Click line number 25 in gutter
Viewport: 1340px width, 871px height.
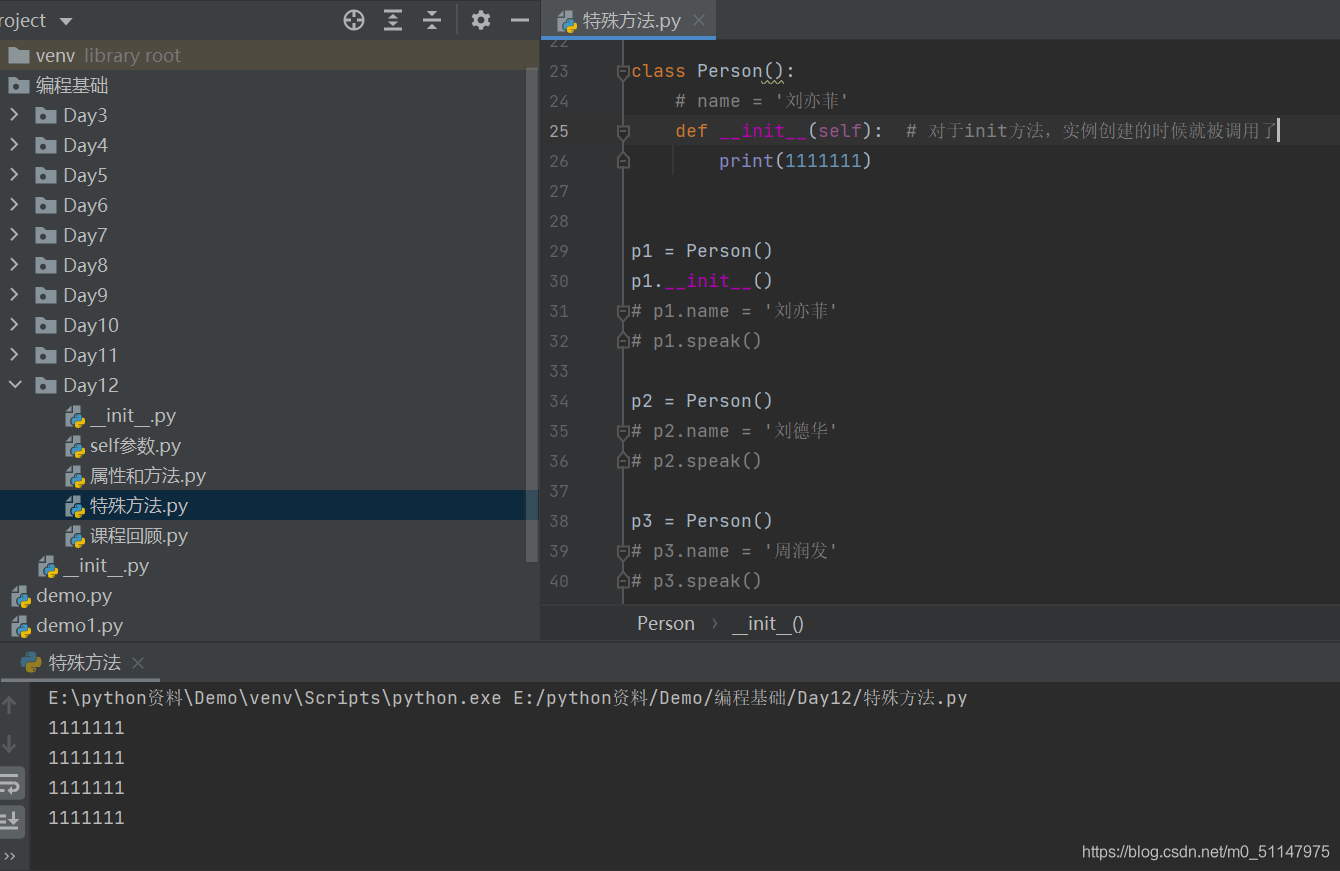[x=558, y=131]
